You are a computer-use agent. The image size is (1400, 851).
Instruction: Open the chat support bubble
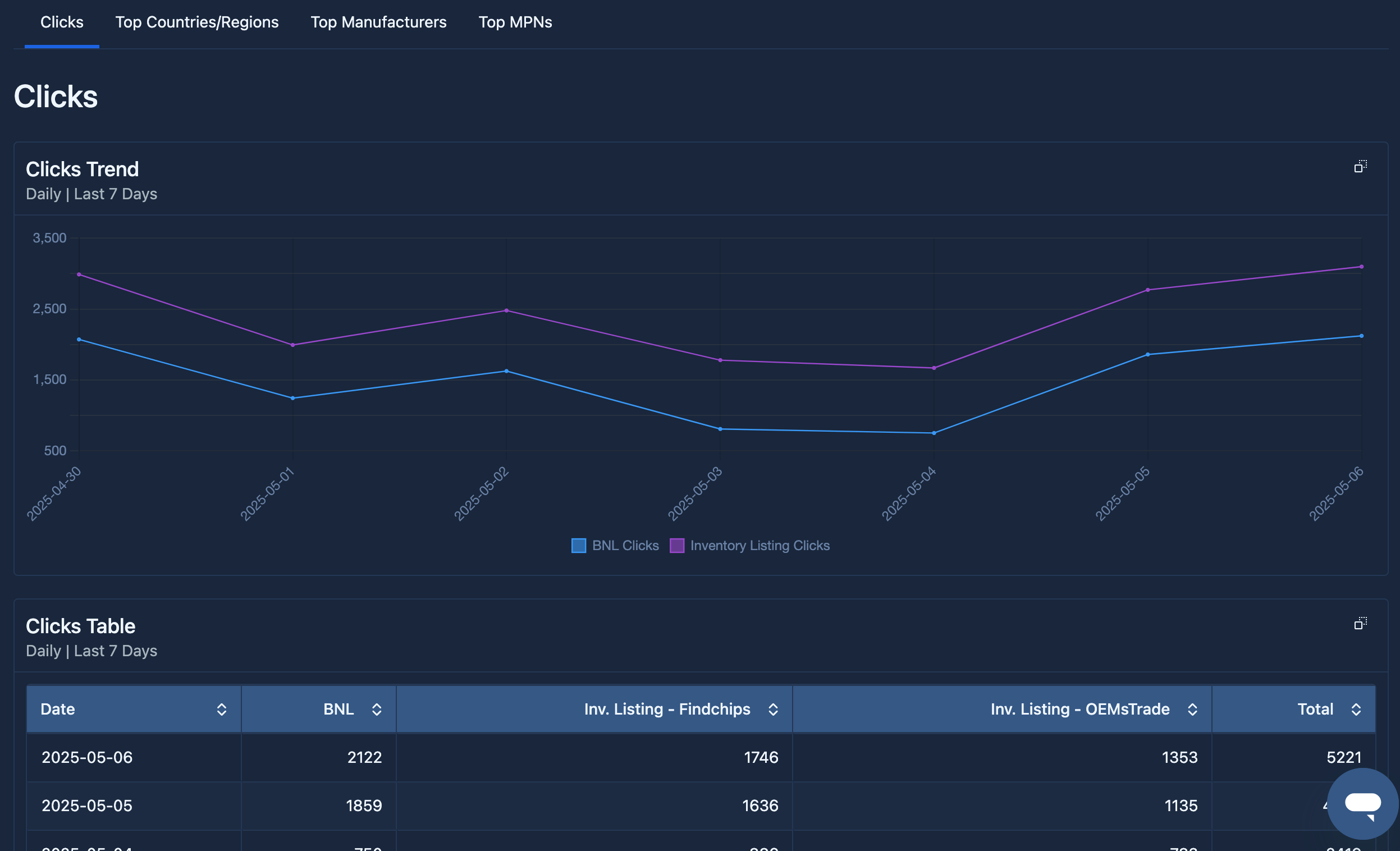(x=1362, y=803)
